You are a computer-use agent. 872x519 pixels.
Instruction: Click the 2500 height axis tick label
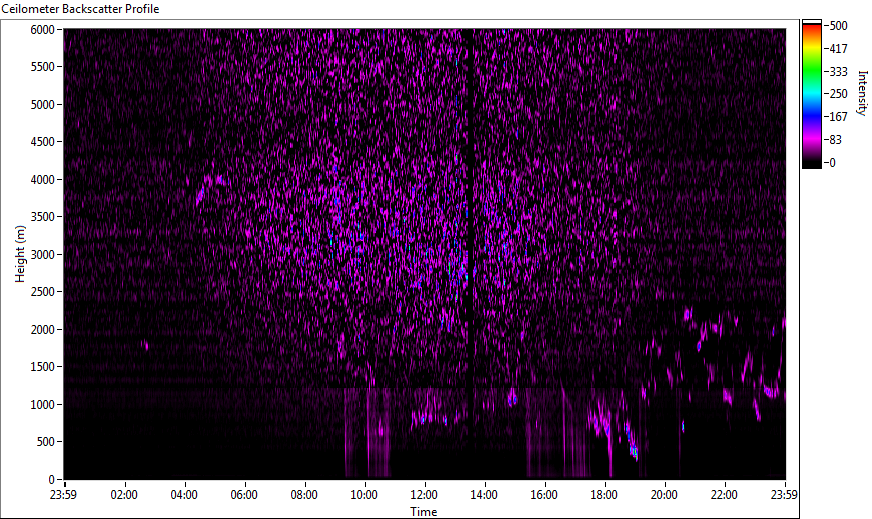tap(42, 292)
